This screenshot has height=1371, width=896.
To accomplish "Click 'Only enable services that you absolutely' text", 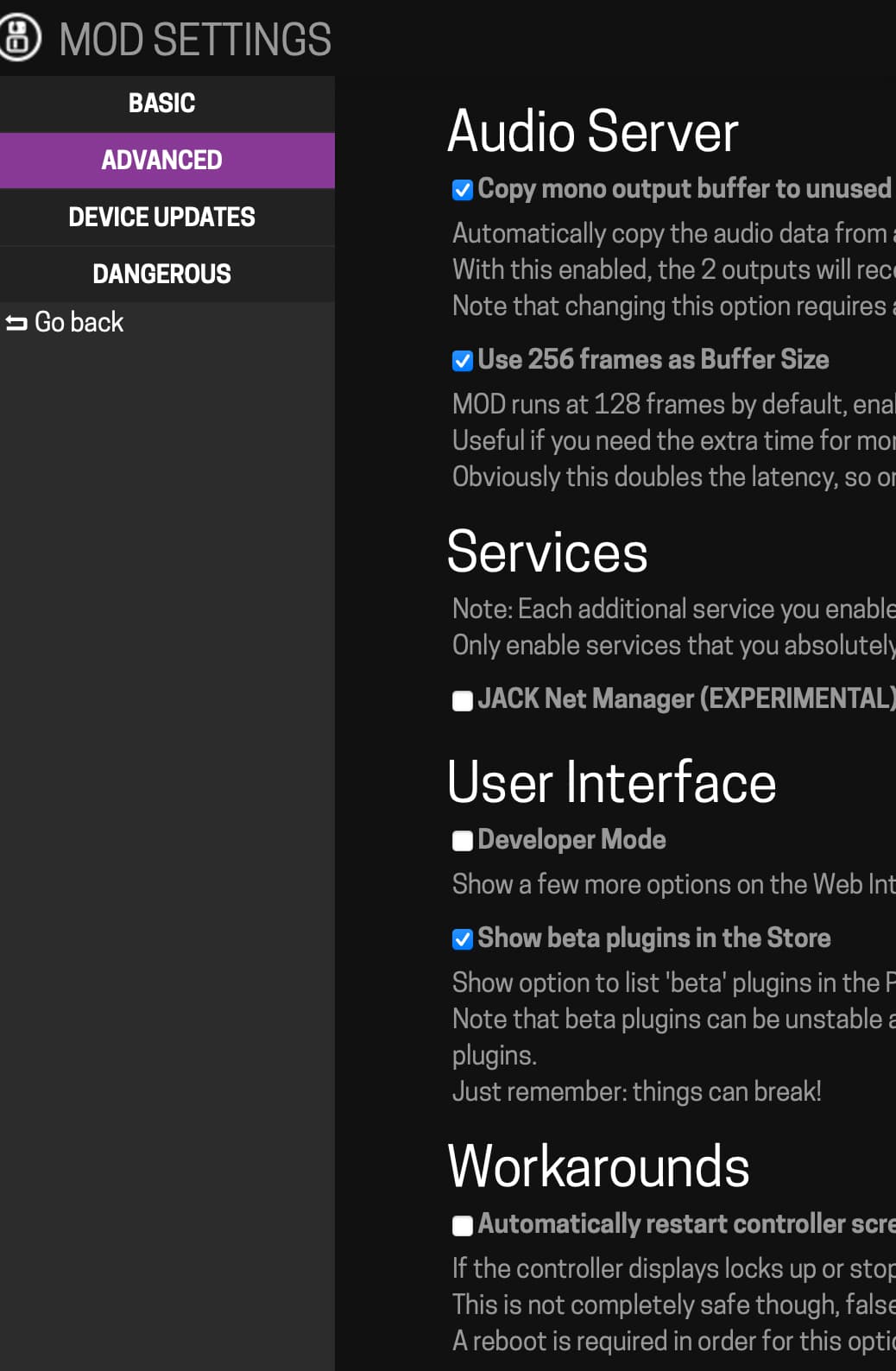I will point(674,645).
